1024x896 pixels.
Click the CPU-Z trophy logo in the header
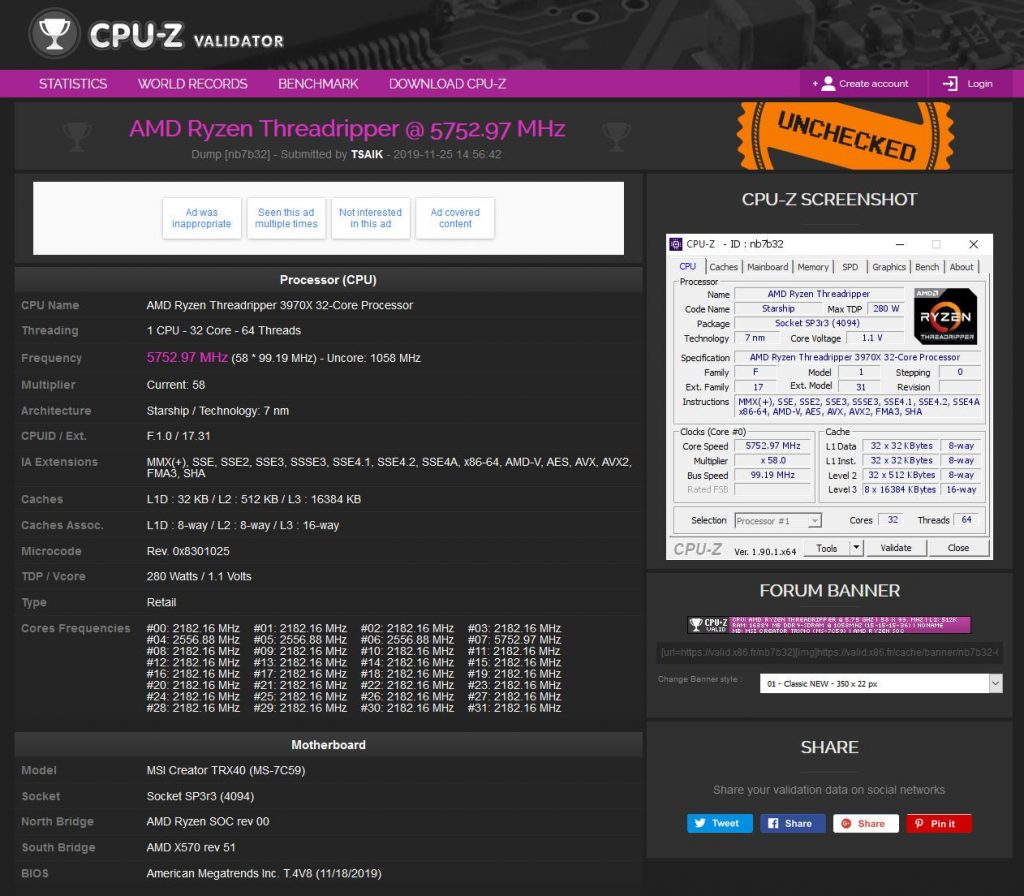54,33
